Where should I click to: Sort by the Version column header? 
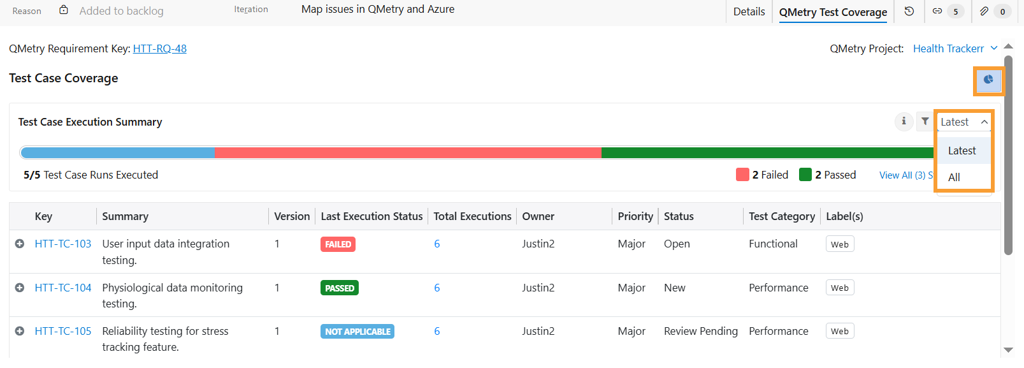292,216
